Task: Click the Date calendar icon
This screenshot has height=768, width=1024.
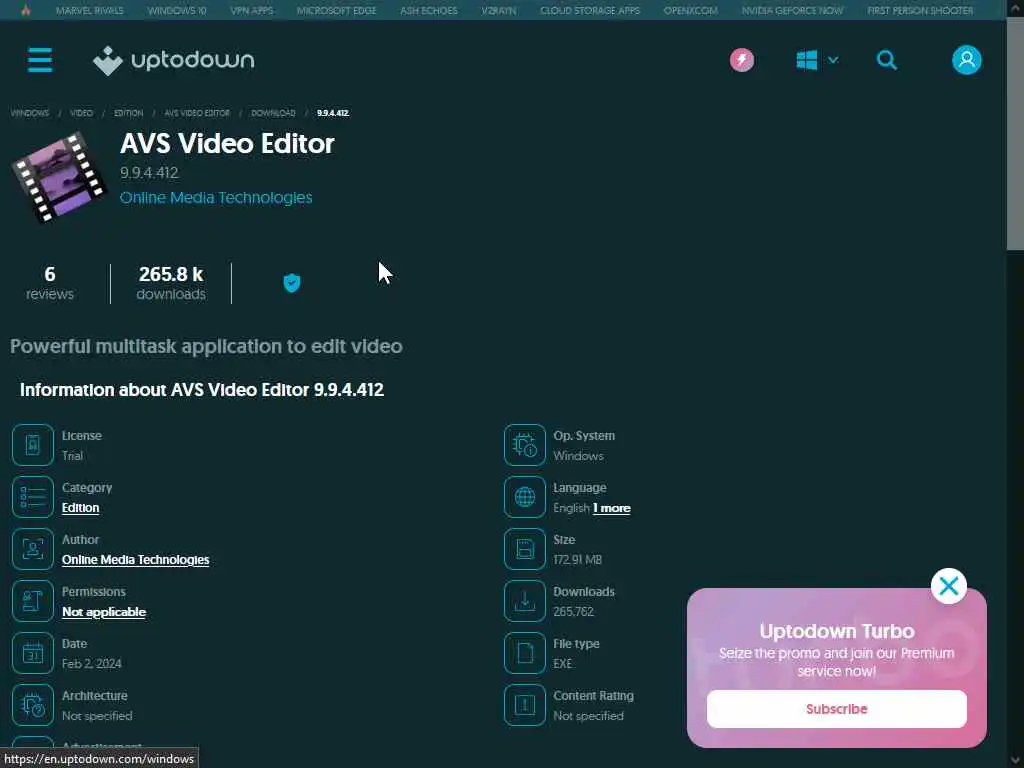Action: click(33, 653)
